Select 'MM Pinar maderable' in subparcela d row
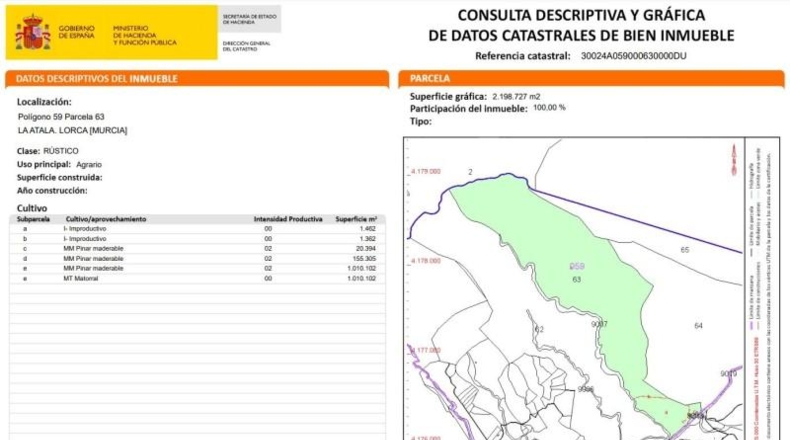Screen dimensions: 790x440 [x=93, y=259]
